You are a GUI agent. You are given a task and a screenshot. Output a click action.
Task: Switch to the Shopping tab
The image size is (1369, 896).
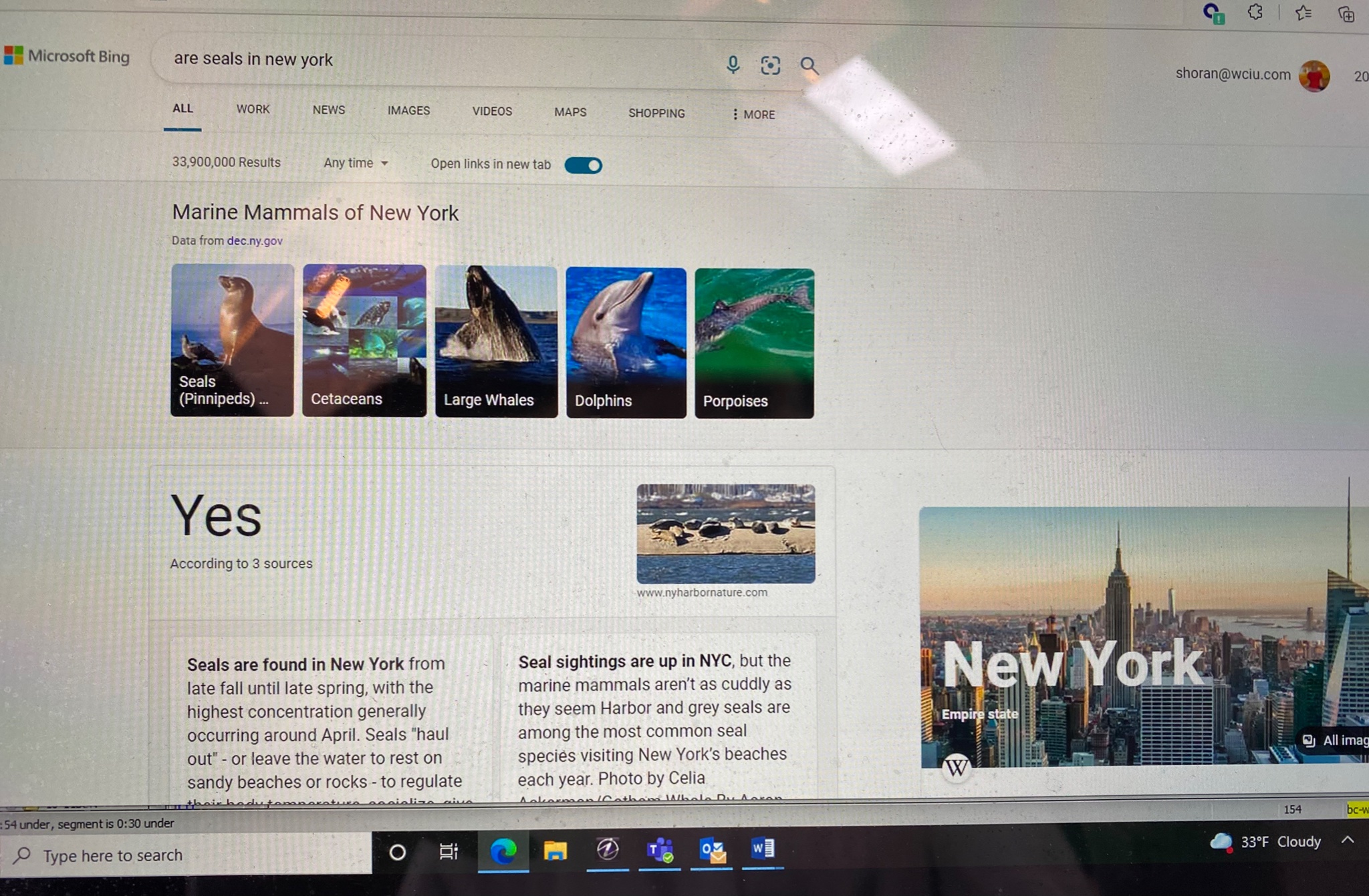click(x=656, y=113)
